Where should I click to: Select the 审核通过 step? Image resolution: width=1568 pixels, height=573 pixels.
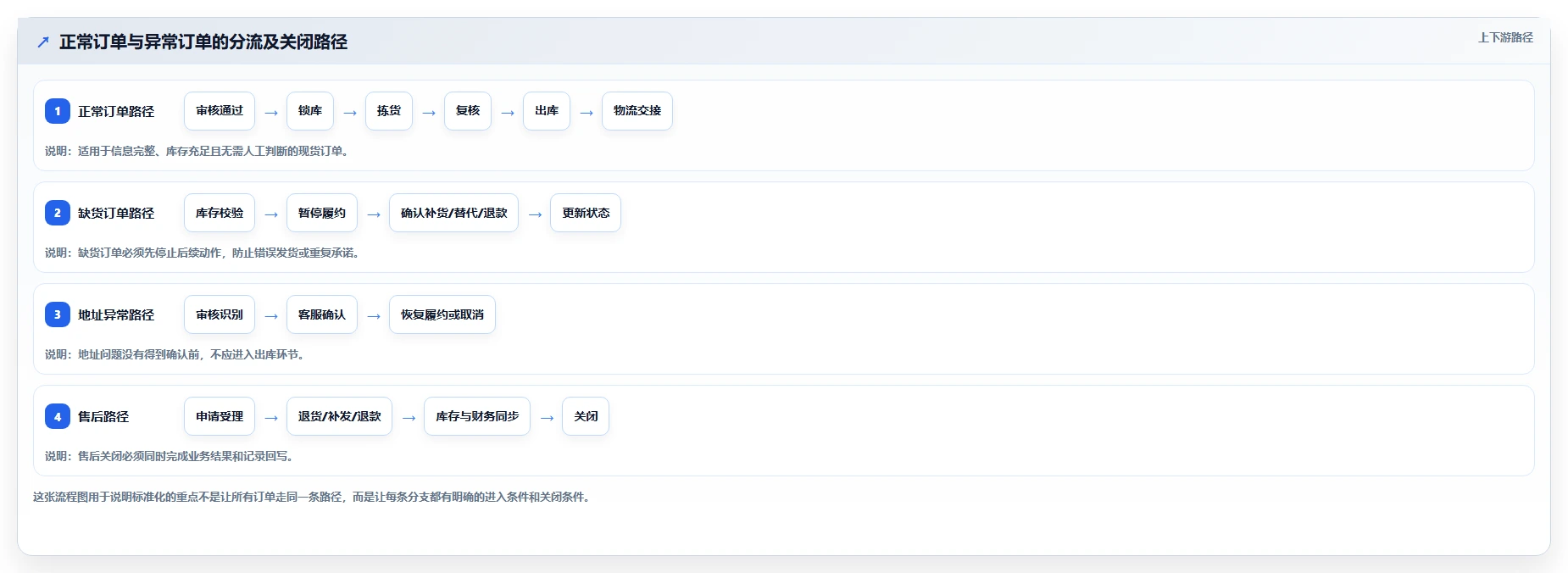(220, 111)
